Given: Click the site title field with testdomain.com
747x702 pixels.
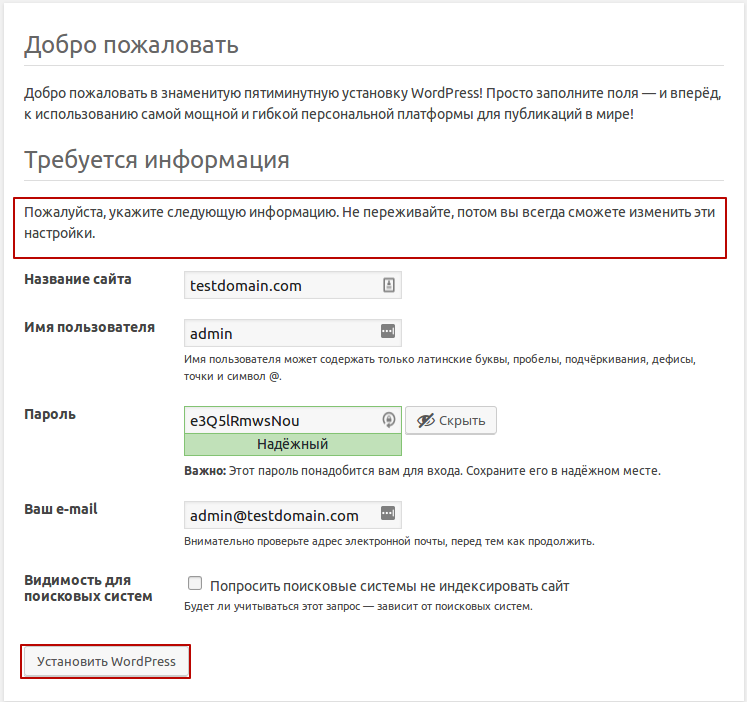Looking at the screenshot, I should pyautogui.click(x=280, y=286).
